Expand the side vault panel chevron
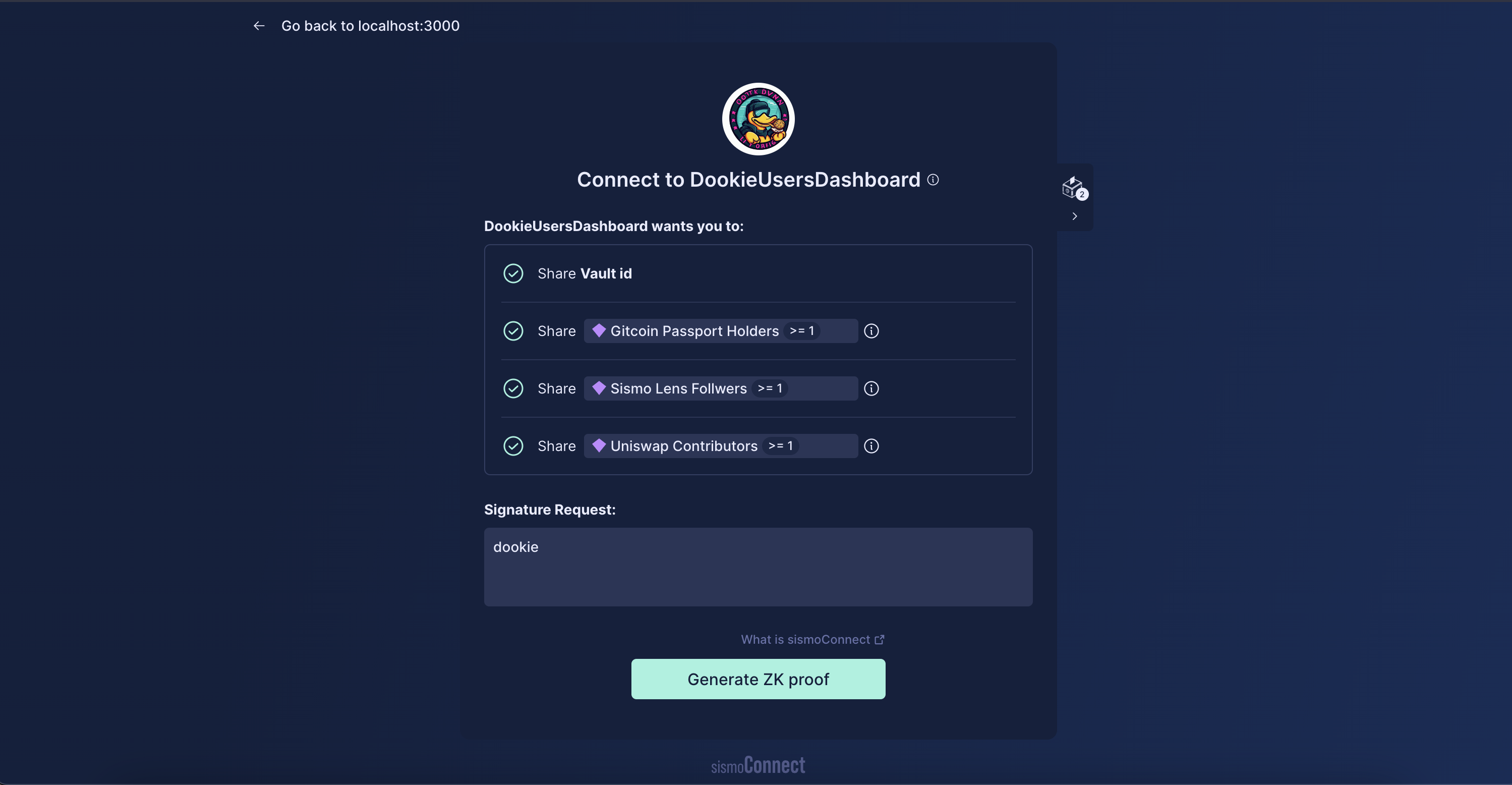The image size is (1512, 785). [1074, 216]
